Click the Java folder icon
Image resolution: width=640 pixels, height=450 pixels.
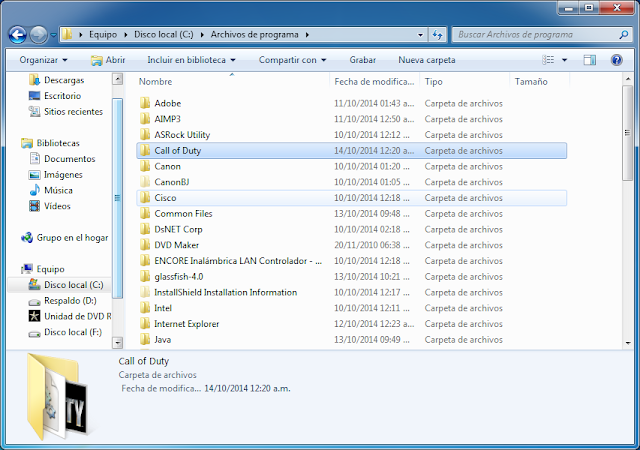[145, 340]
